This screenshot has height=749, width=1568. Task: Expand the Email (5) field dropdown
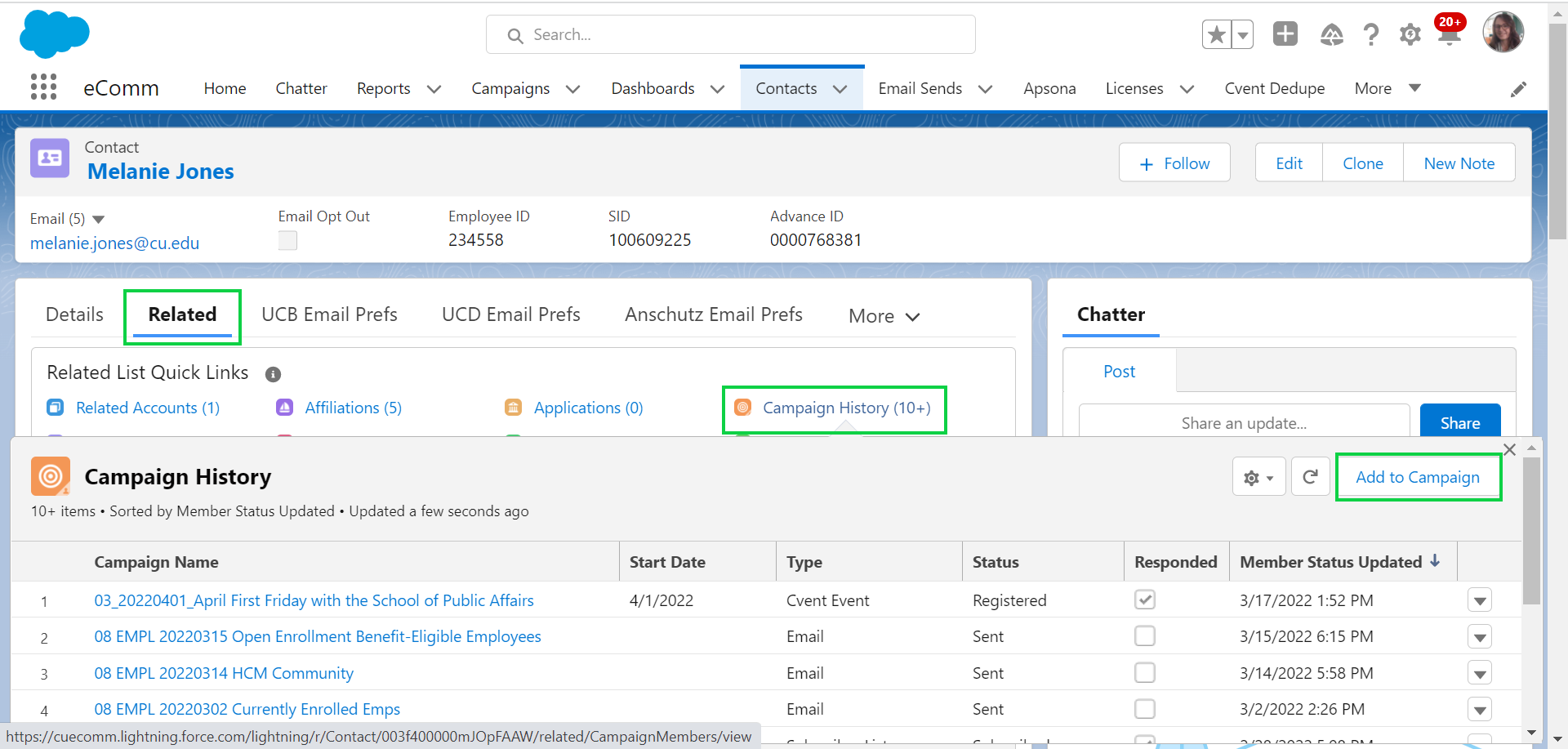pos(99,219)
